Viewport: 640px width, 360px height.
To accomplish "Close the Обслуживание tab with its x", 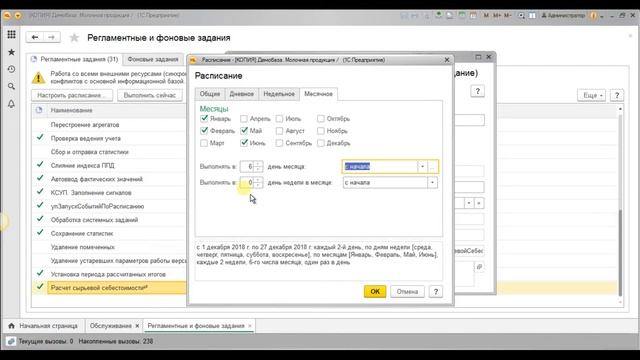I will click(x=137, y=326).
